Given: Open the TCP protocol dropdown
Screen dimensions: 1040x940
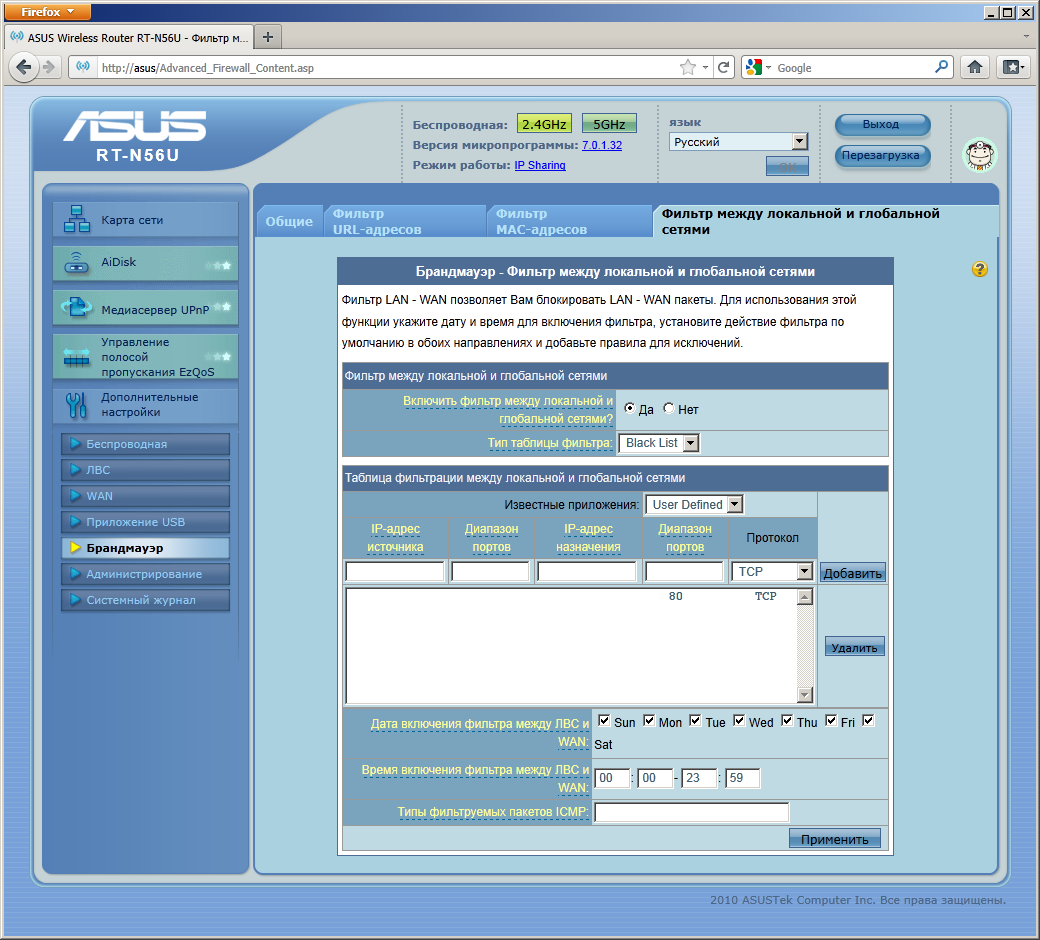Looking at the screenshot, I should pyautogui.click(x=772, y=571).
